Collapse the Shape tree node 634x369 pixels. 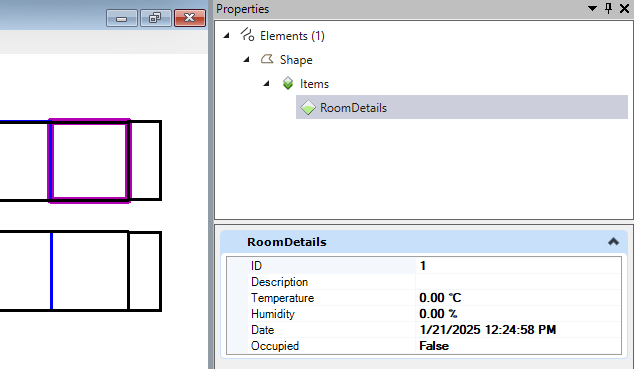click(x=246, y=60)
